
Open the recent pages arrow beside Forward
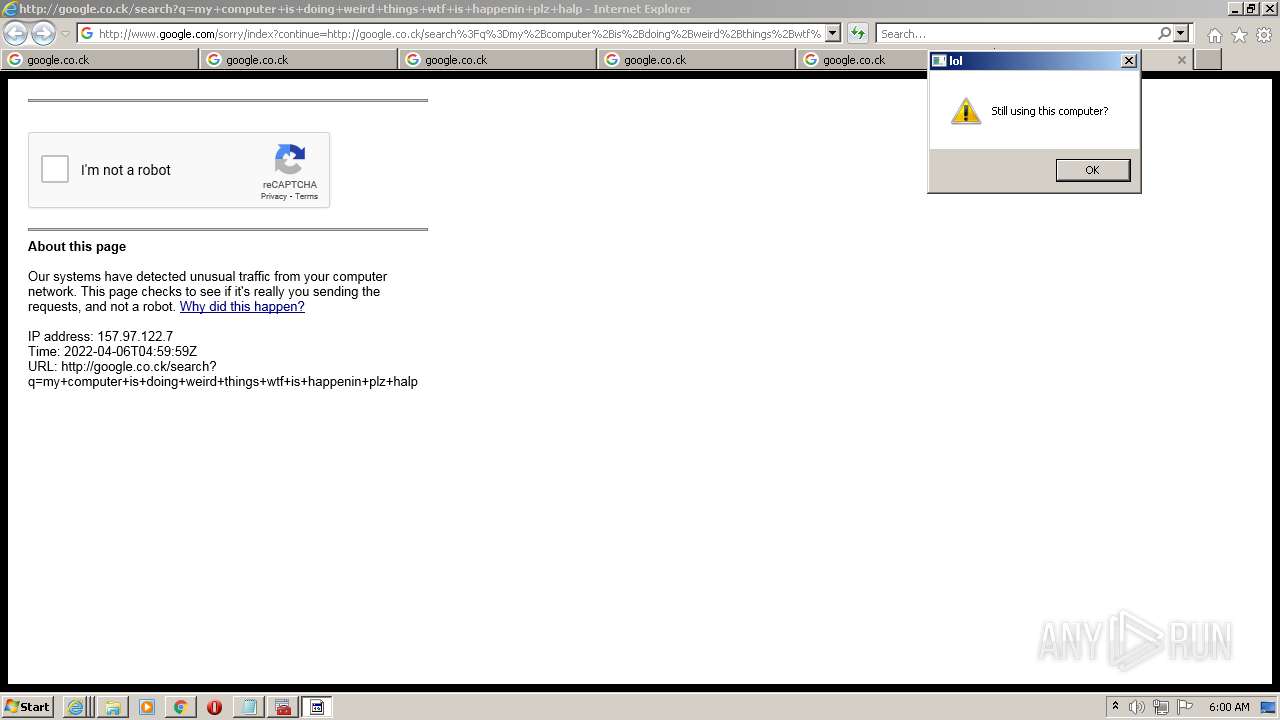65,34
